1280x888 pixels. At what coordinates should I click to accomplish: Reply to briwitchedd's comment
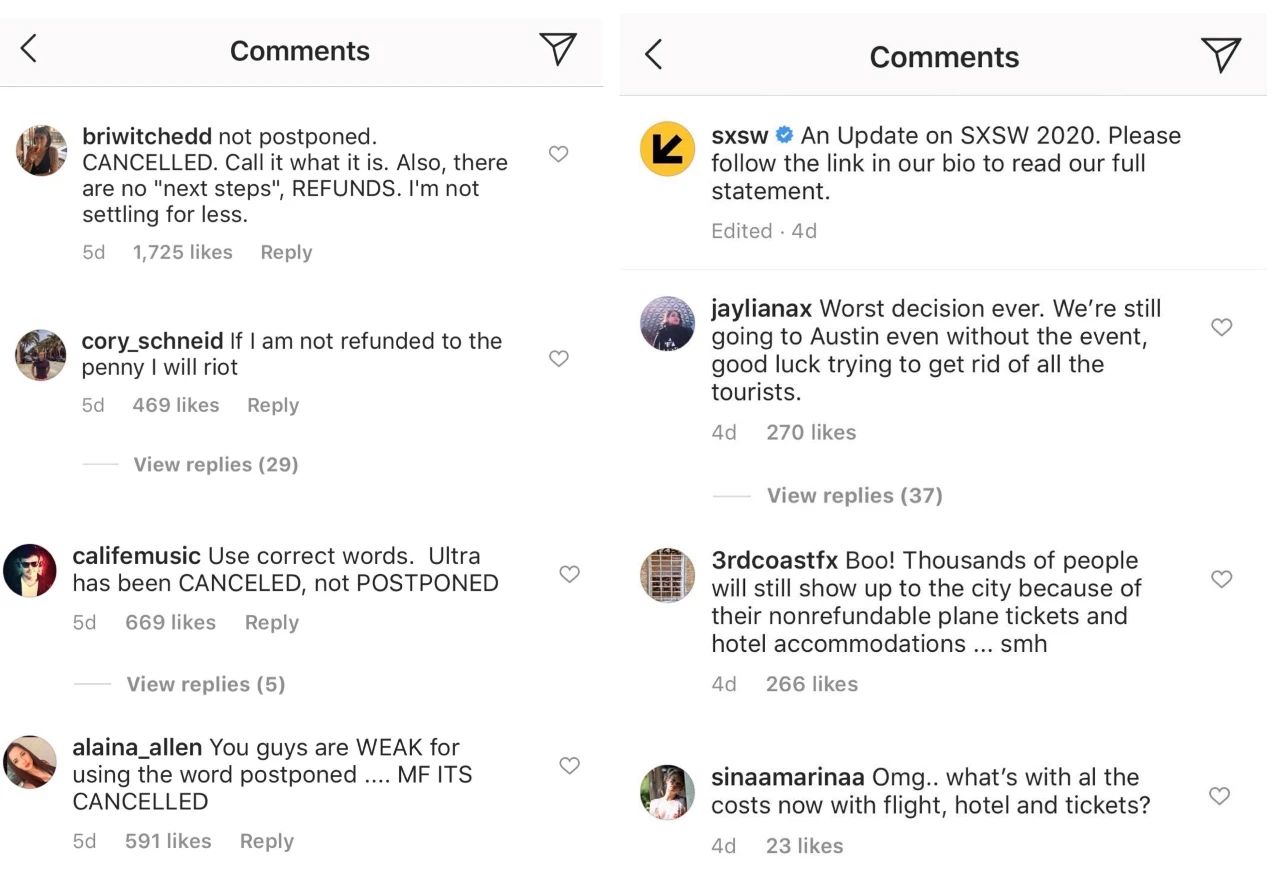point(286,252)
